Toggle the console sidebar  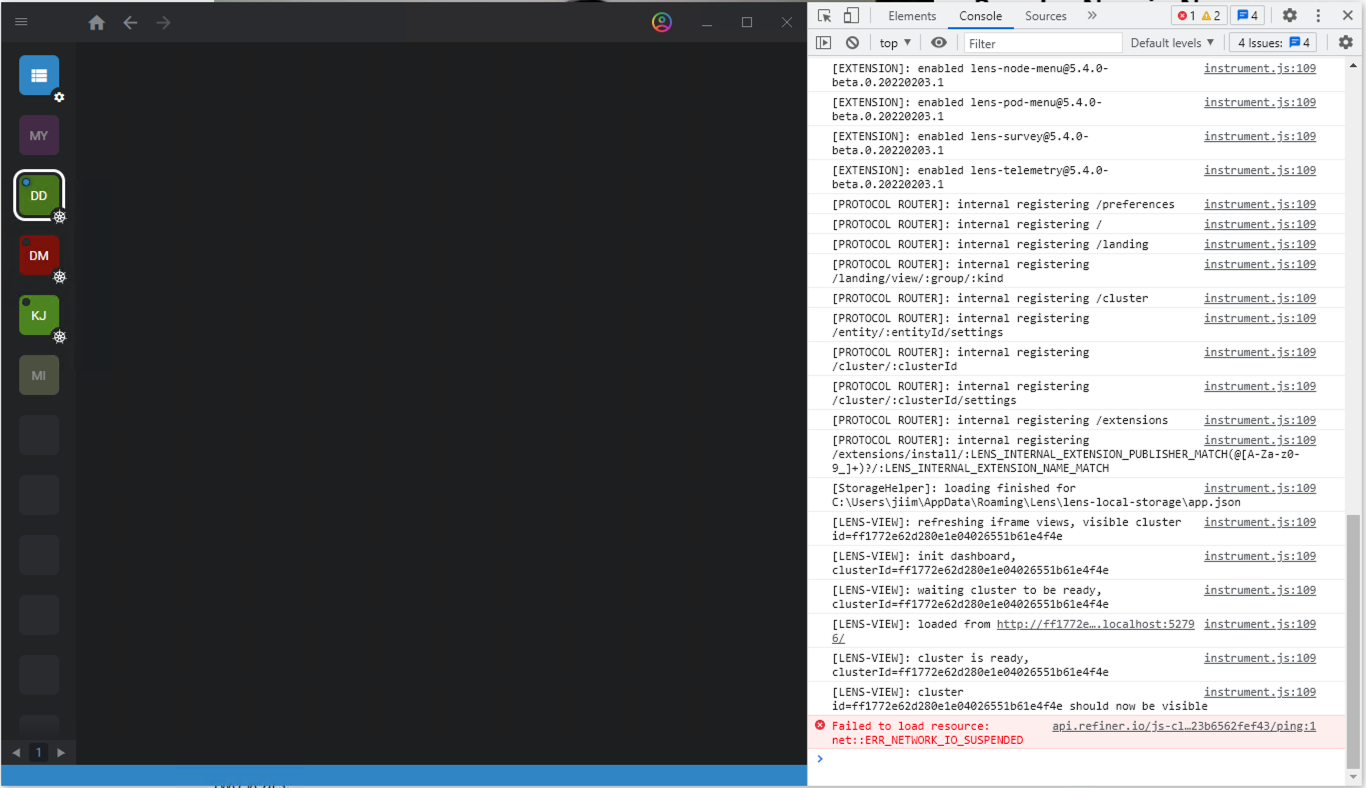(x=823, y=43)
